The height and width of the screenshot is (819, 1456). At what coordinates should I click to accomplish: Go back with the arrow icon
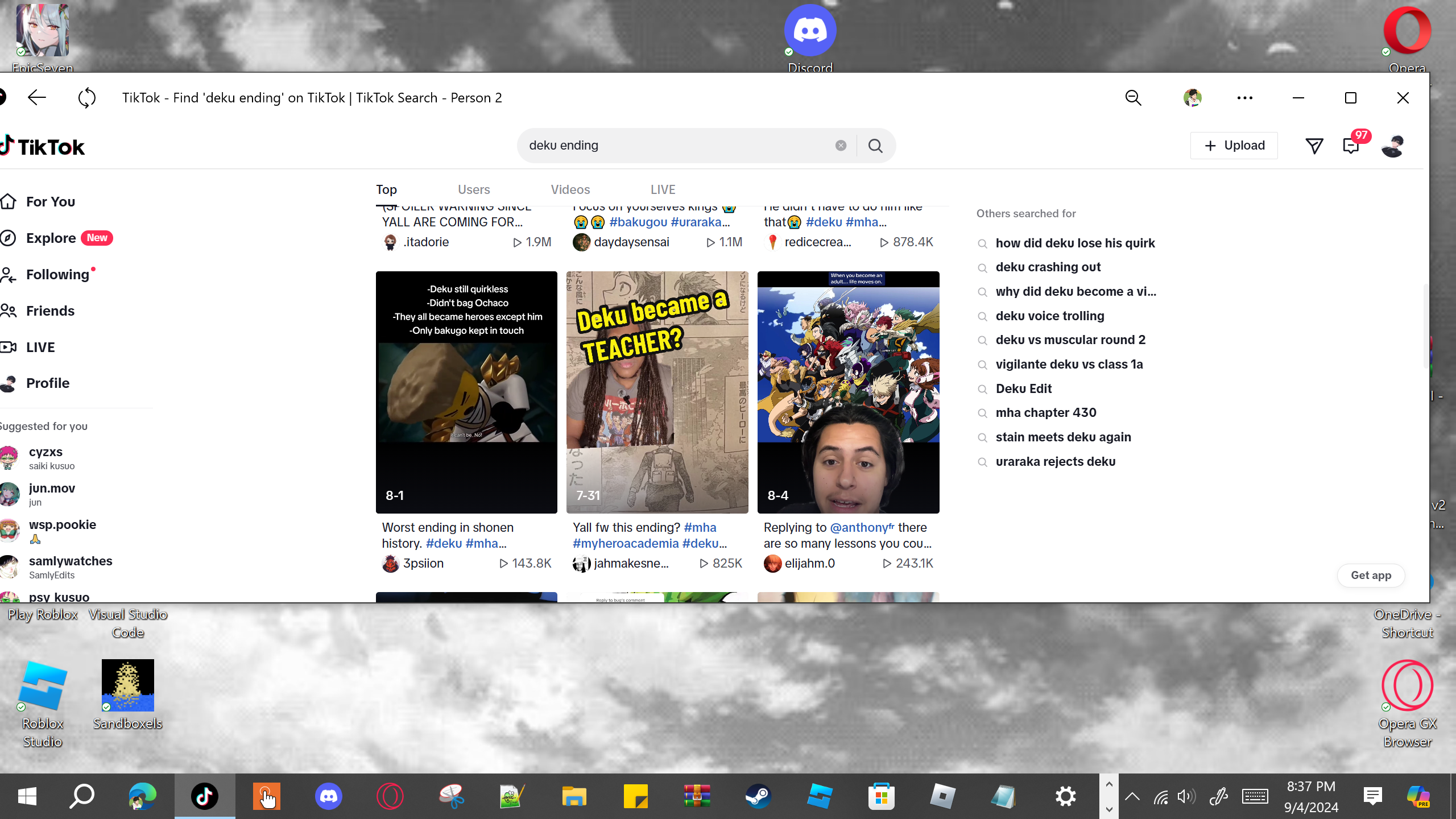(x=37, y=98)
